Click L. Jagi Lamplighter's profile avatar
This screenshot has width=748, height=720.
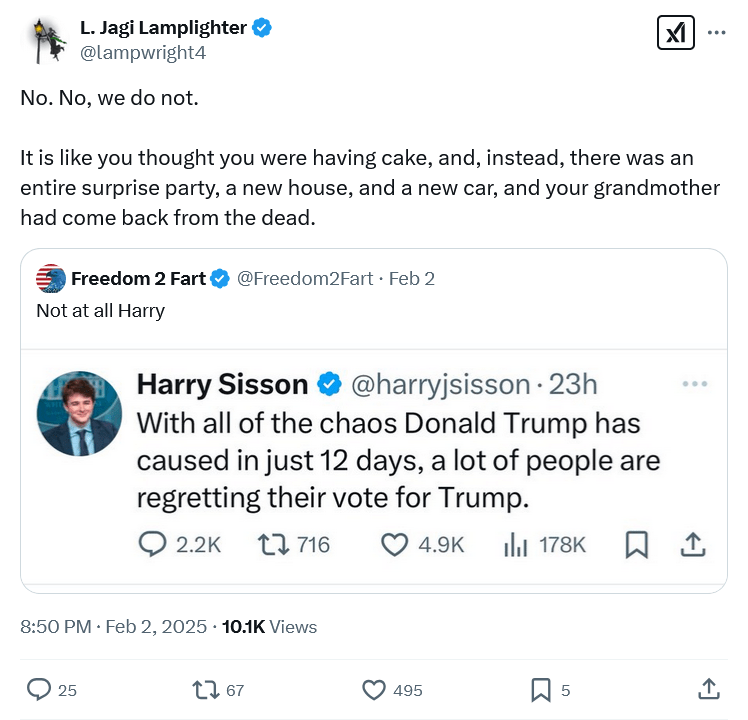[x=43, y=40]
